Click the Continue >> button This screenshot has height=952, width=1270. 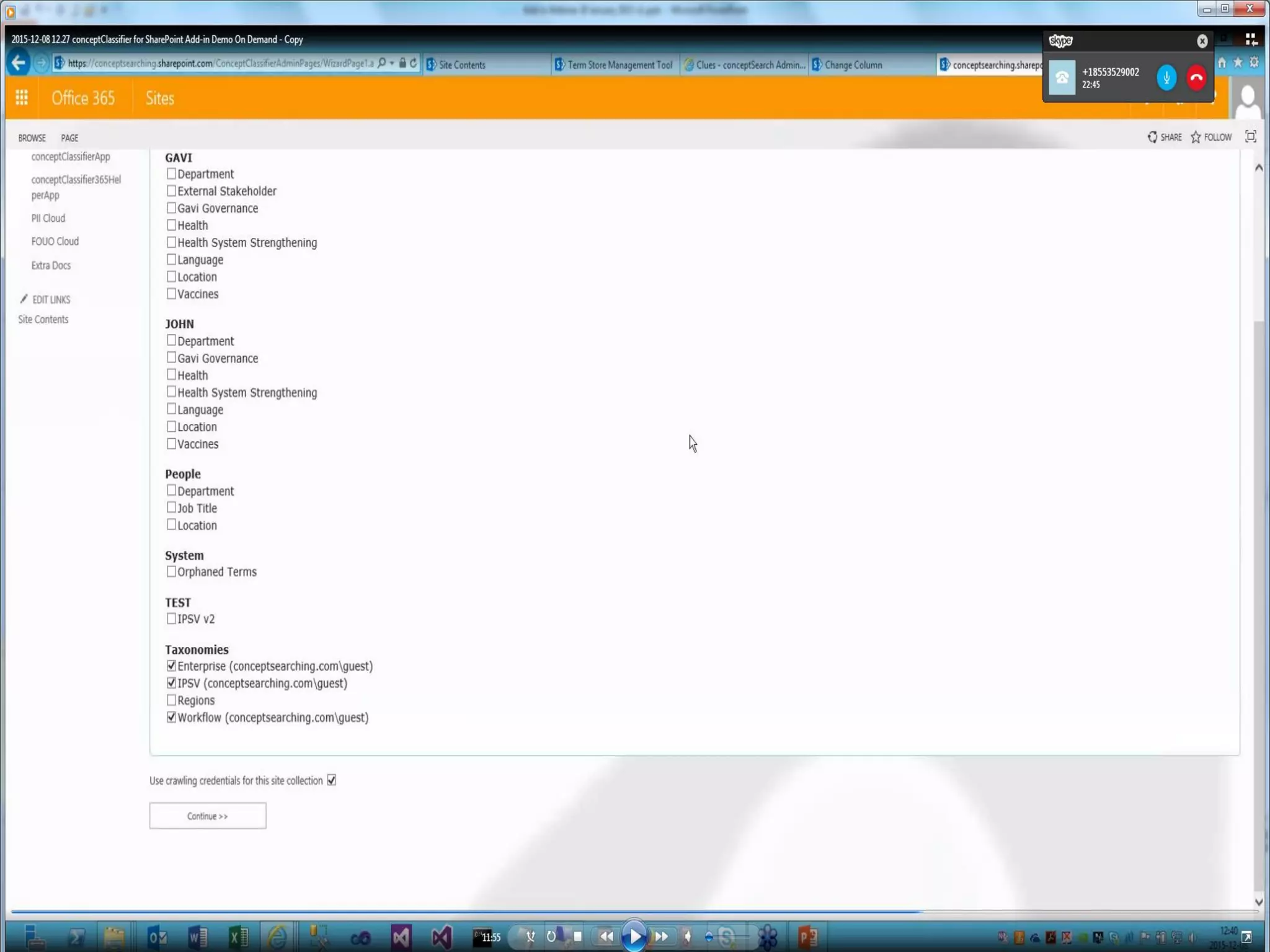pos(207,816)
